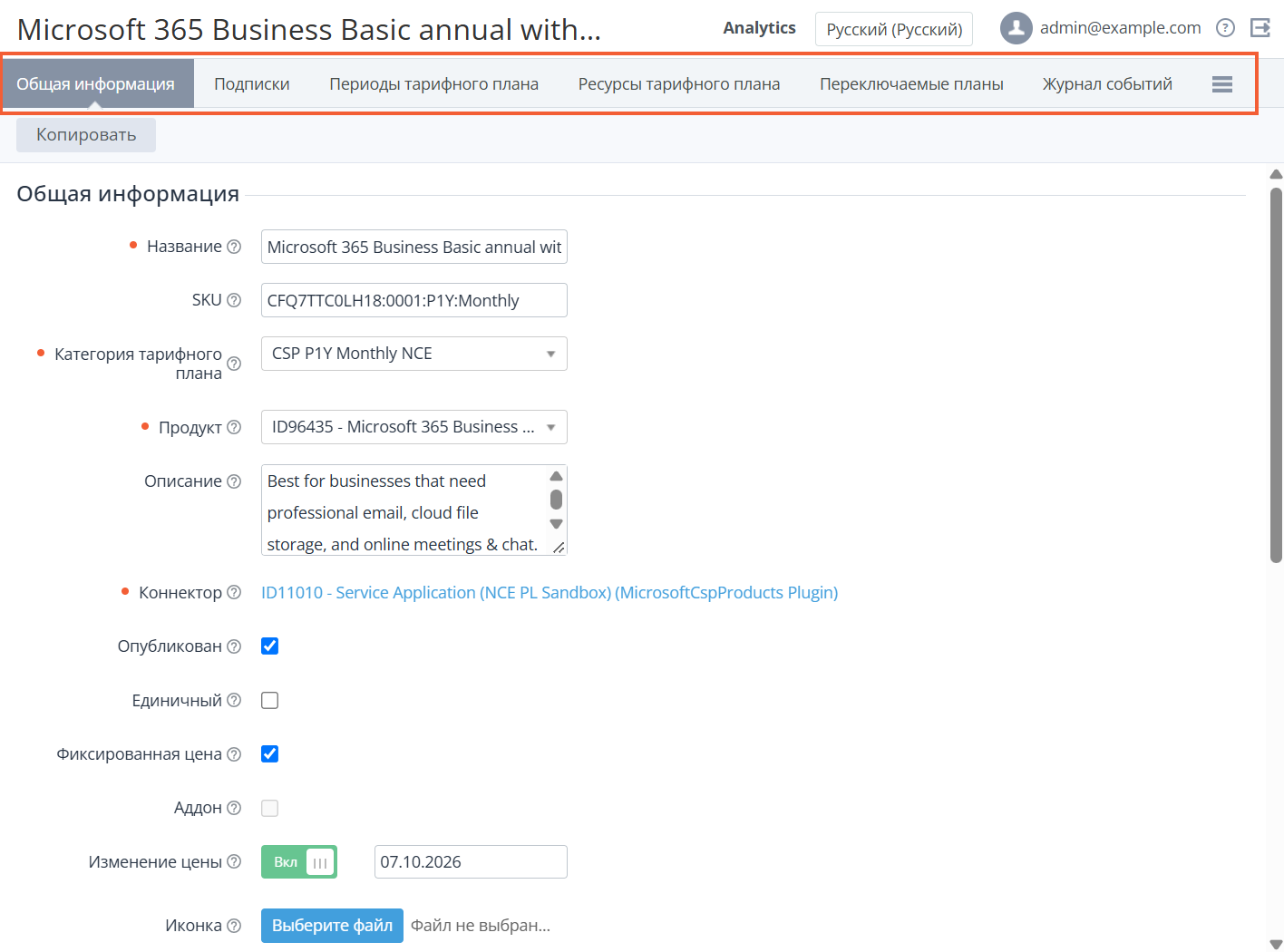Screen dimensions: 1284x952
Task: Open the Русский language selector
Action: (894, 29)
